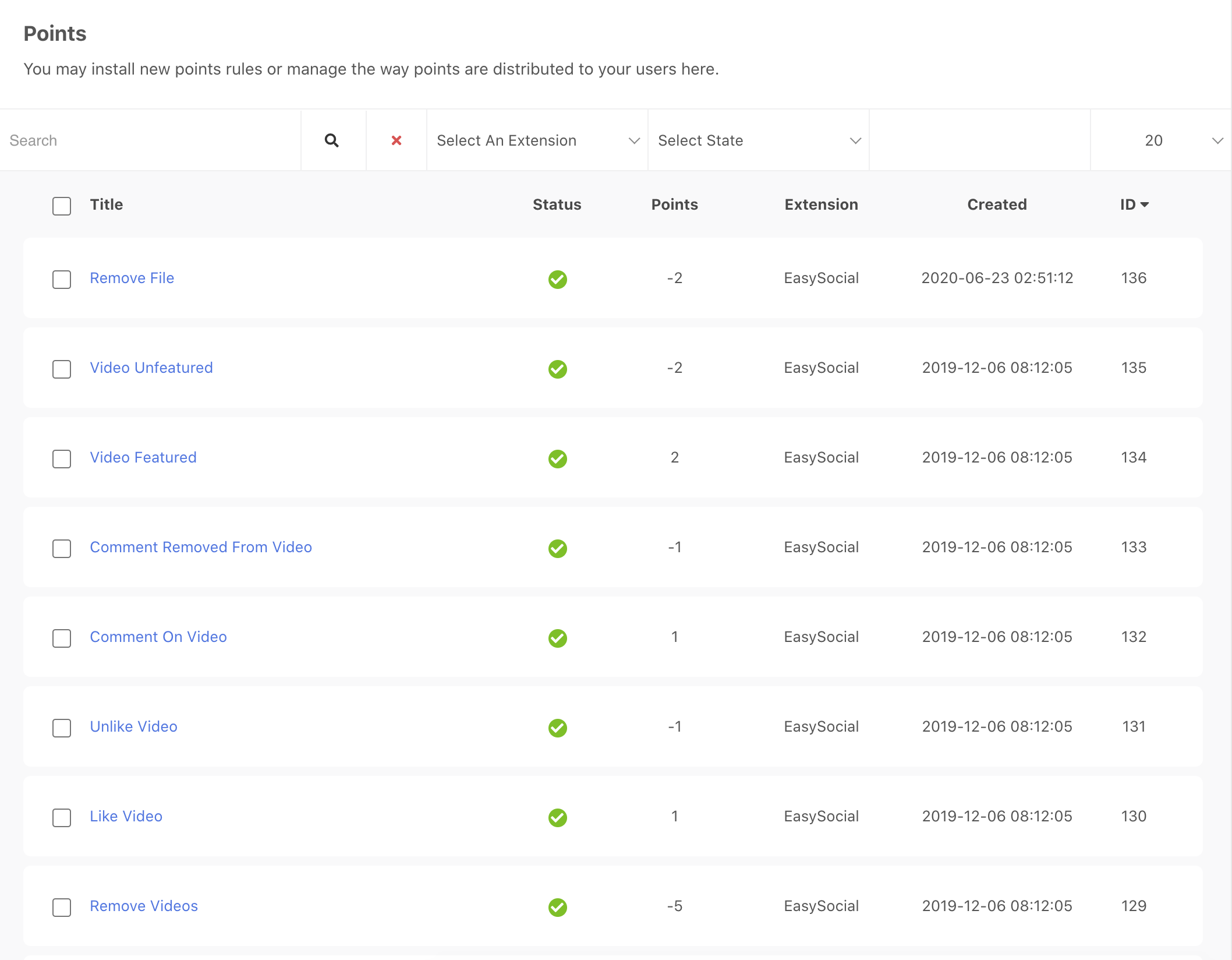Viewport: 1232px width, 960px height.
Task: Toggle status check for Unlike Video
Action: click(558, 728)
